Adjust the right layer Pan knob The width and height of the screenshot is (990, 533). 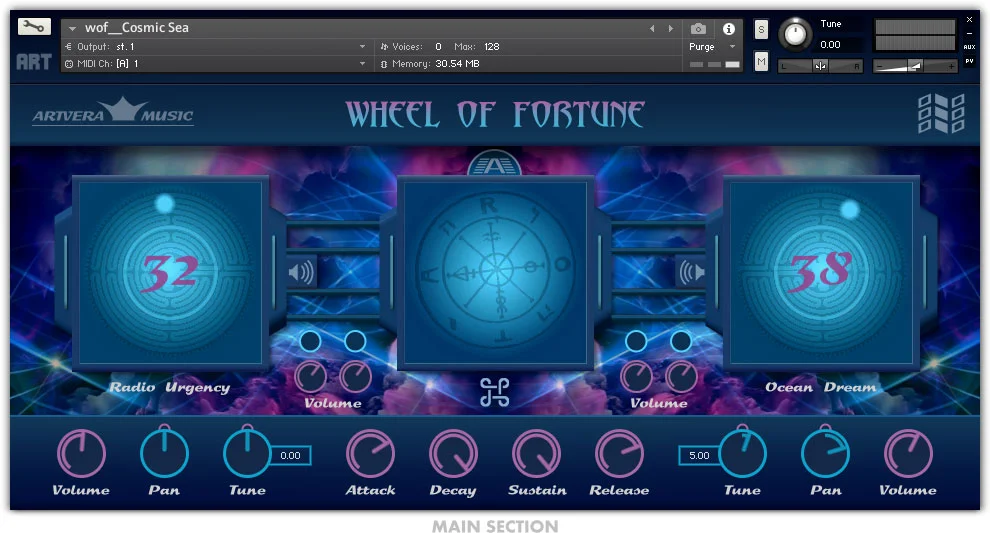tap(825, 452)
